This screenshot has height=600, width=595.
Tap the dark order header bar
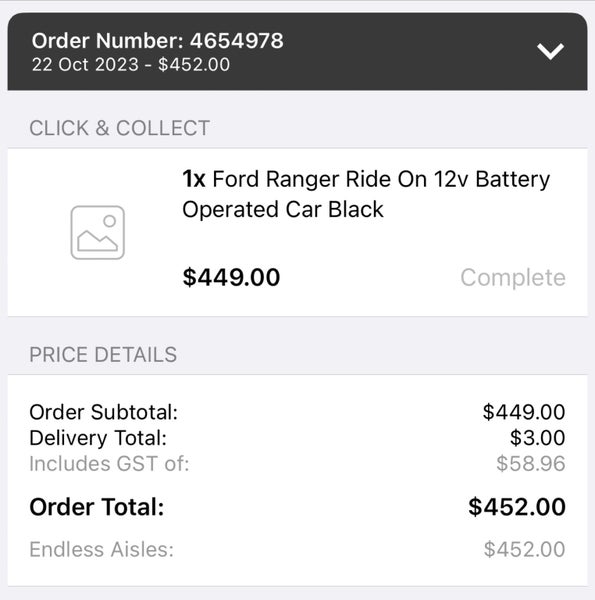[297, 52]
